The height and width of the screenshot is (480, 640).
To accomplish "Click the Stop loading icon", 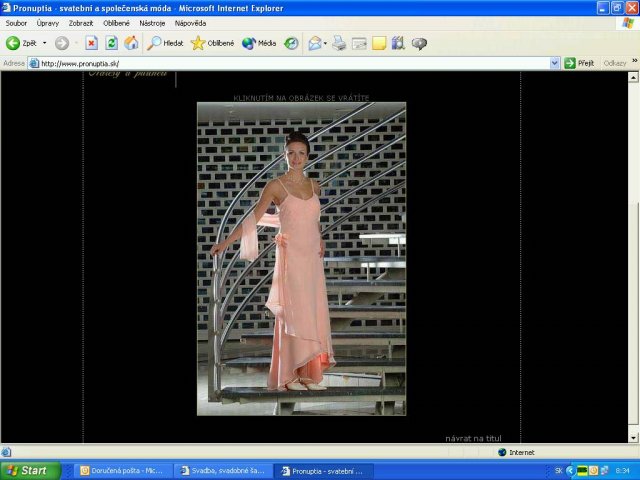I will [x=91, y=43].
